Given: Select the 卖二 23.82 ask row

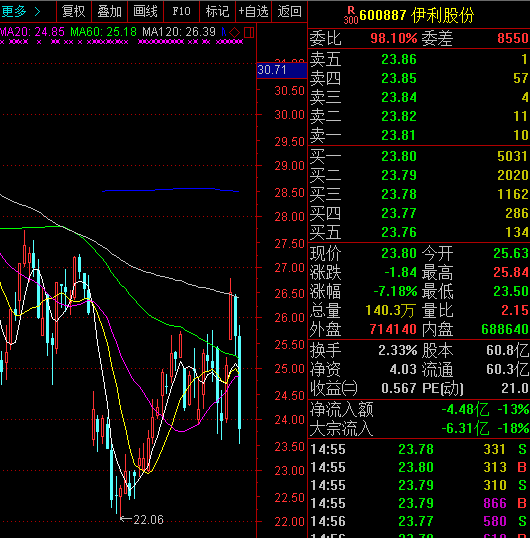Looking at the screenshot, I should 419,116.
